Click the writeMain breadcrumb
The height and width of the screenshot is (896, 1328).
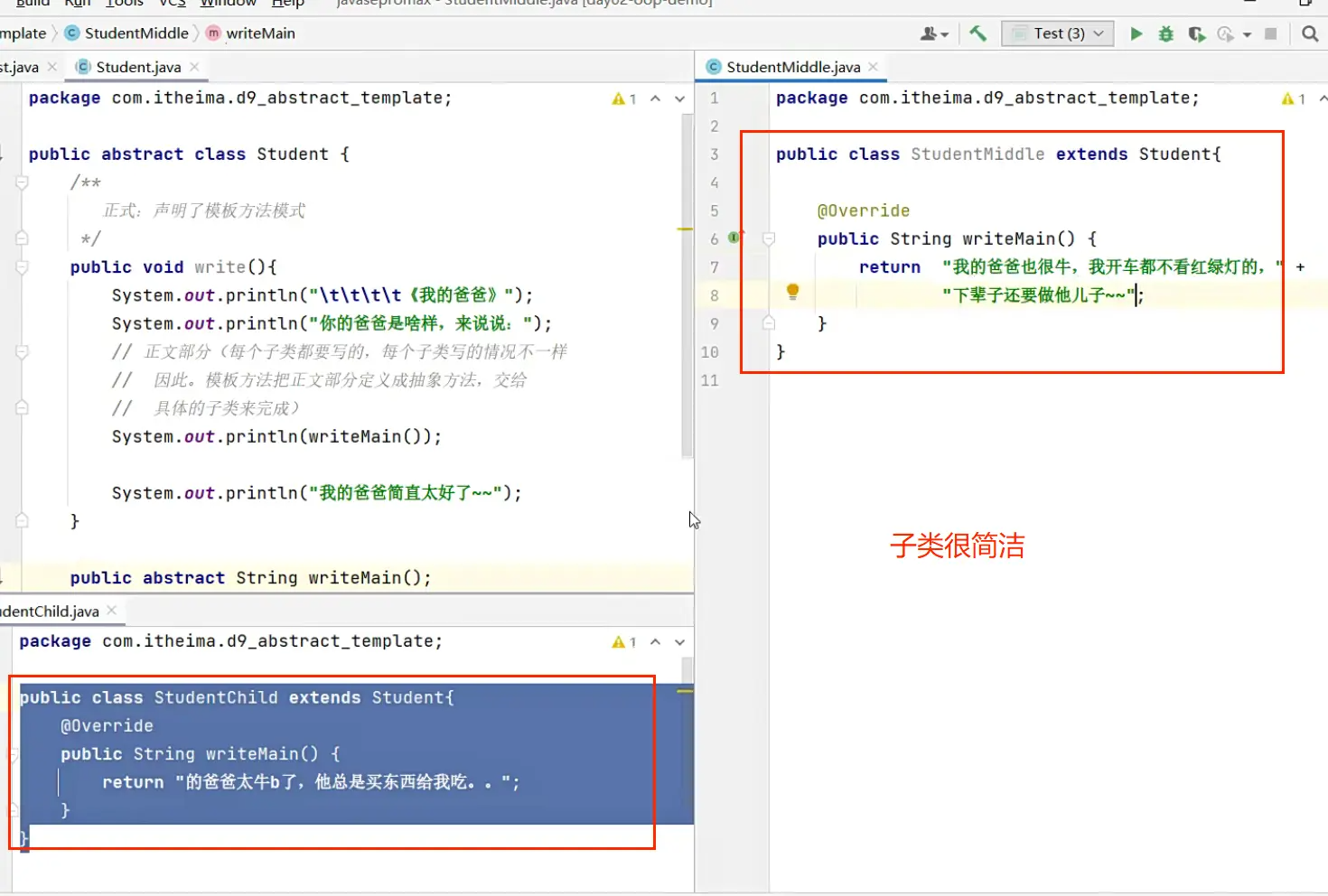click(x=260, y=33)
